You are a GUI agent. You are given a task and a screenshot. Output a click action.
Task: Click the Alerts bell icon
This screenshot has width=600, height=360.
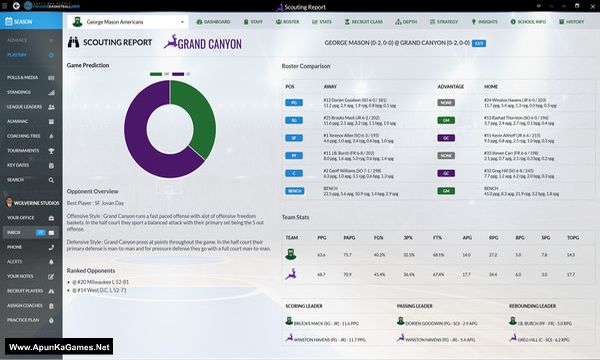click(51, 262)
